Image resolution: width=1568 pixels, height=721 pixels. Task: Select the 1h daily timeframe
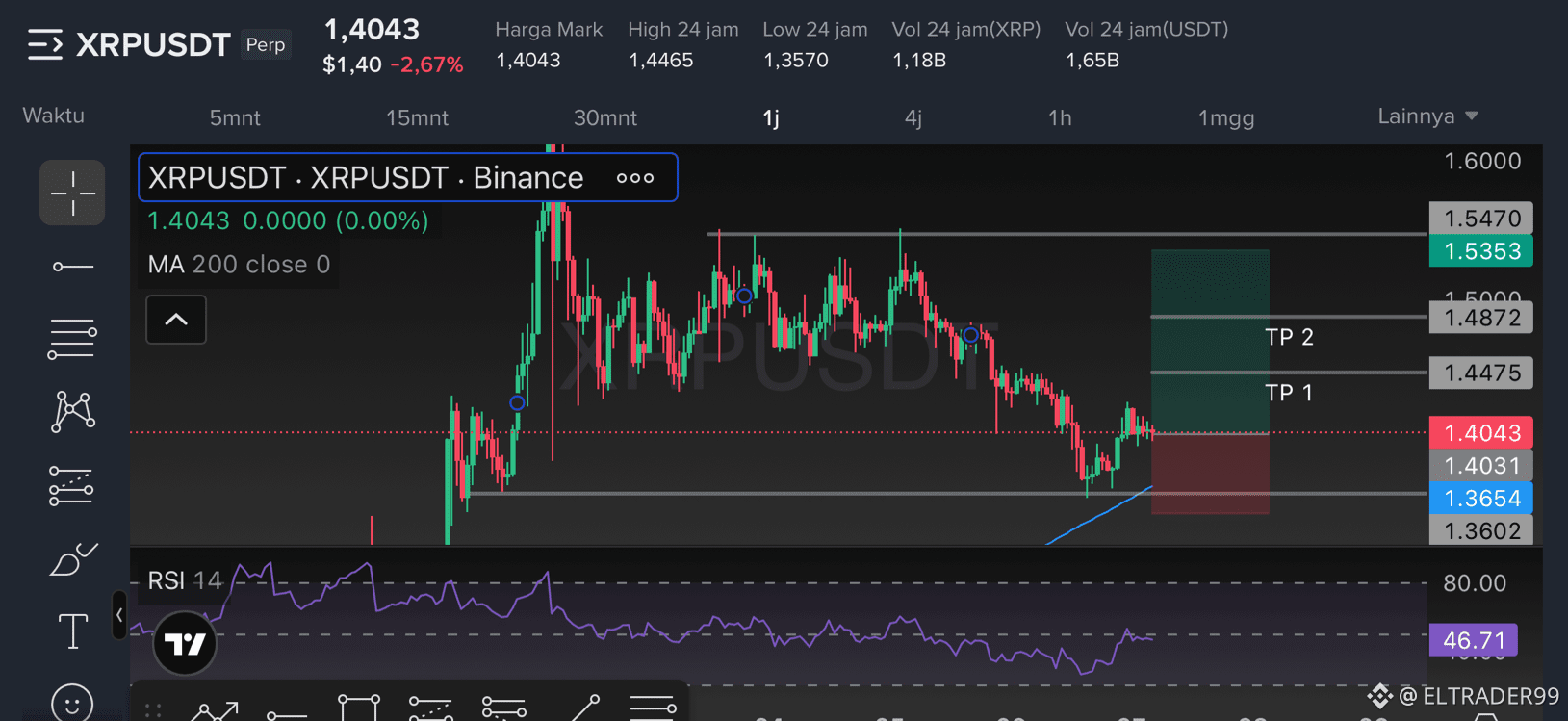pyautogui.click(x=1060, y=117)
